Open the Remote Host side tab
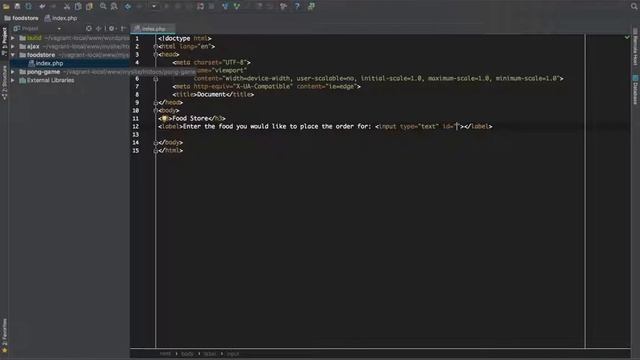 (x=635, y=47)
